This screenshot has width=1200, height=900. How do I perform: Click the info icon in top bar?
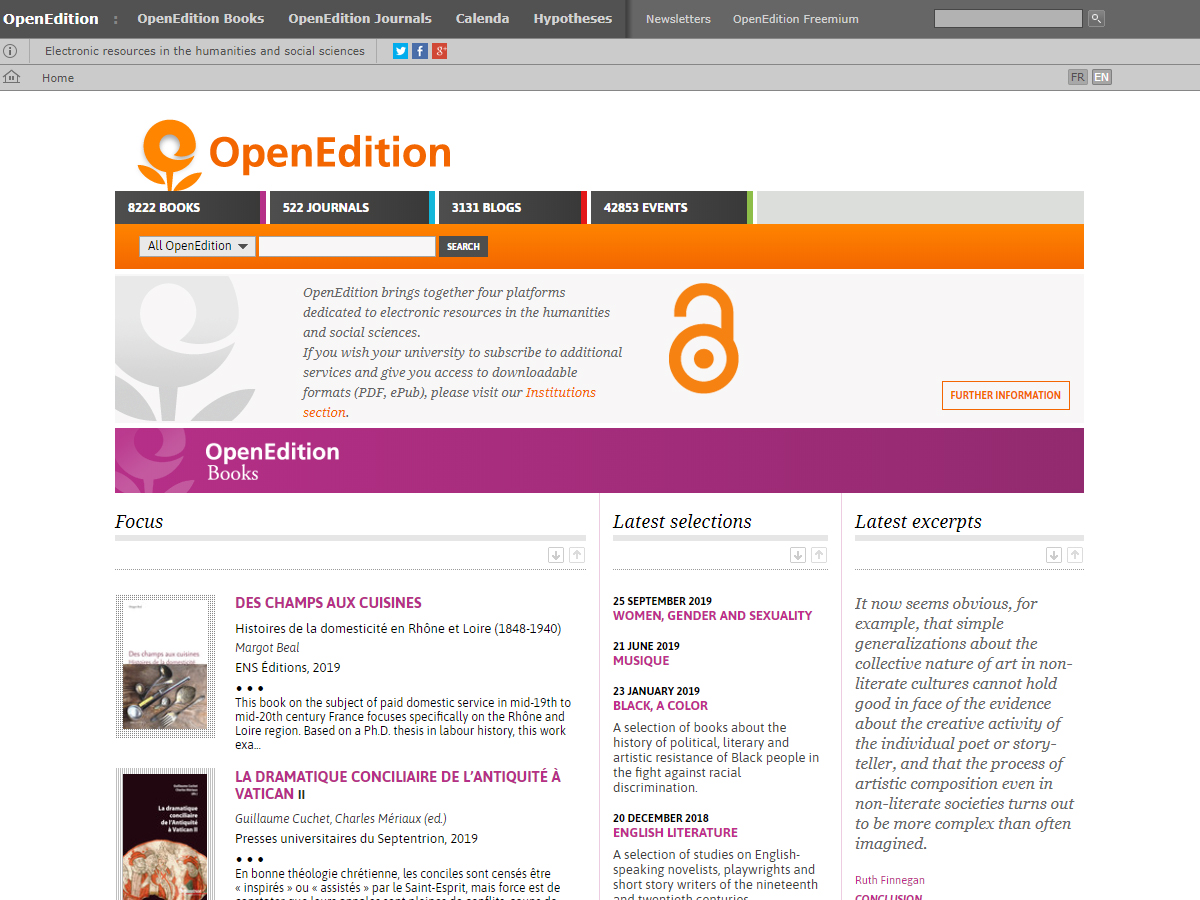click(x=10, y=51)
